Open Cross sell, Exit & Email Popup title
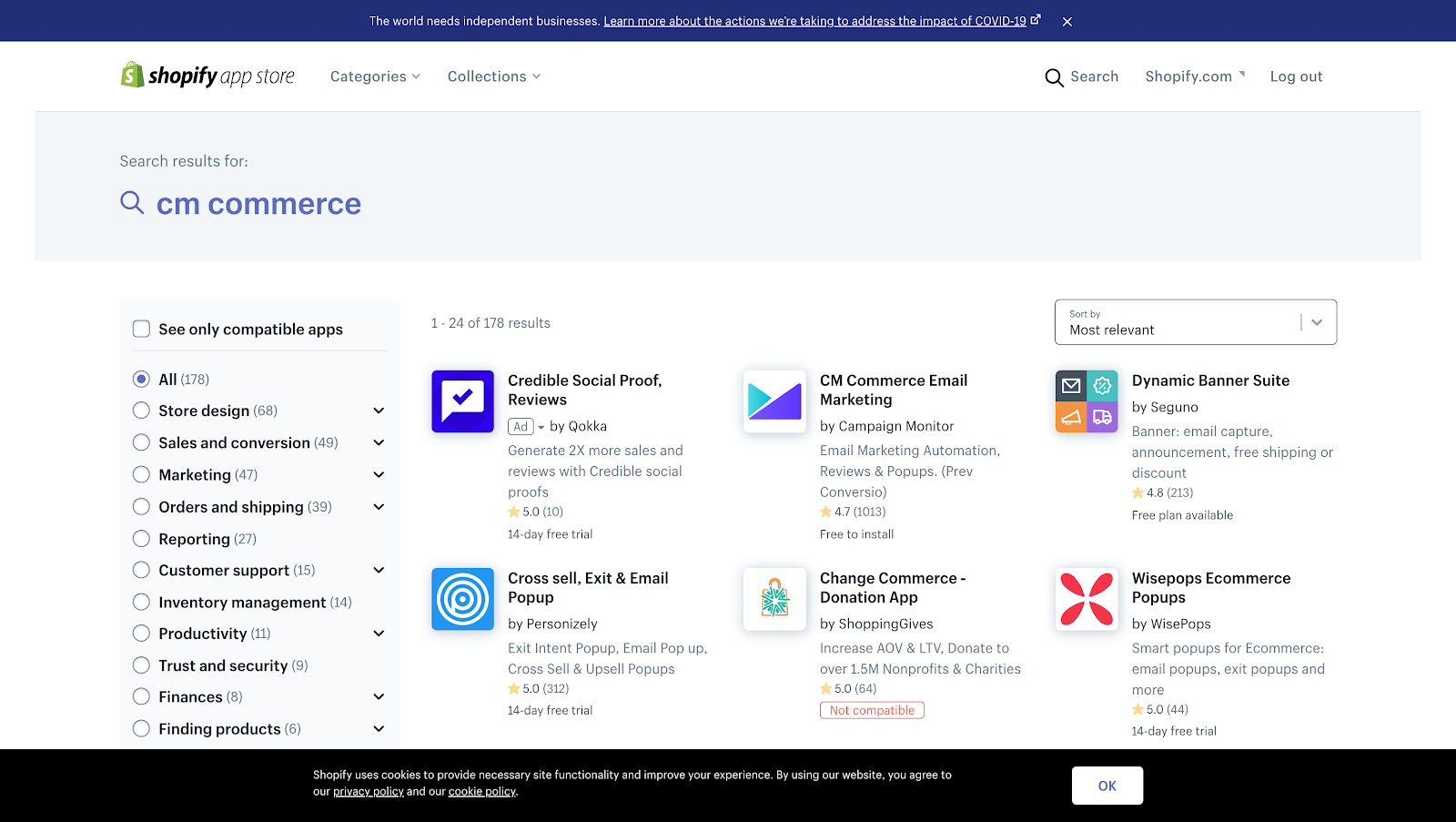This screenshot has height=822, width=1456. coord(588,588)
